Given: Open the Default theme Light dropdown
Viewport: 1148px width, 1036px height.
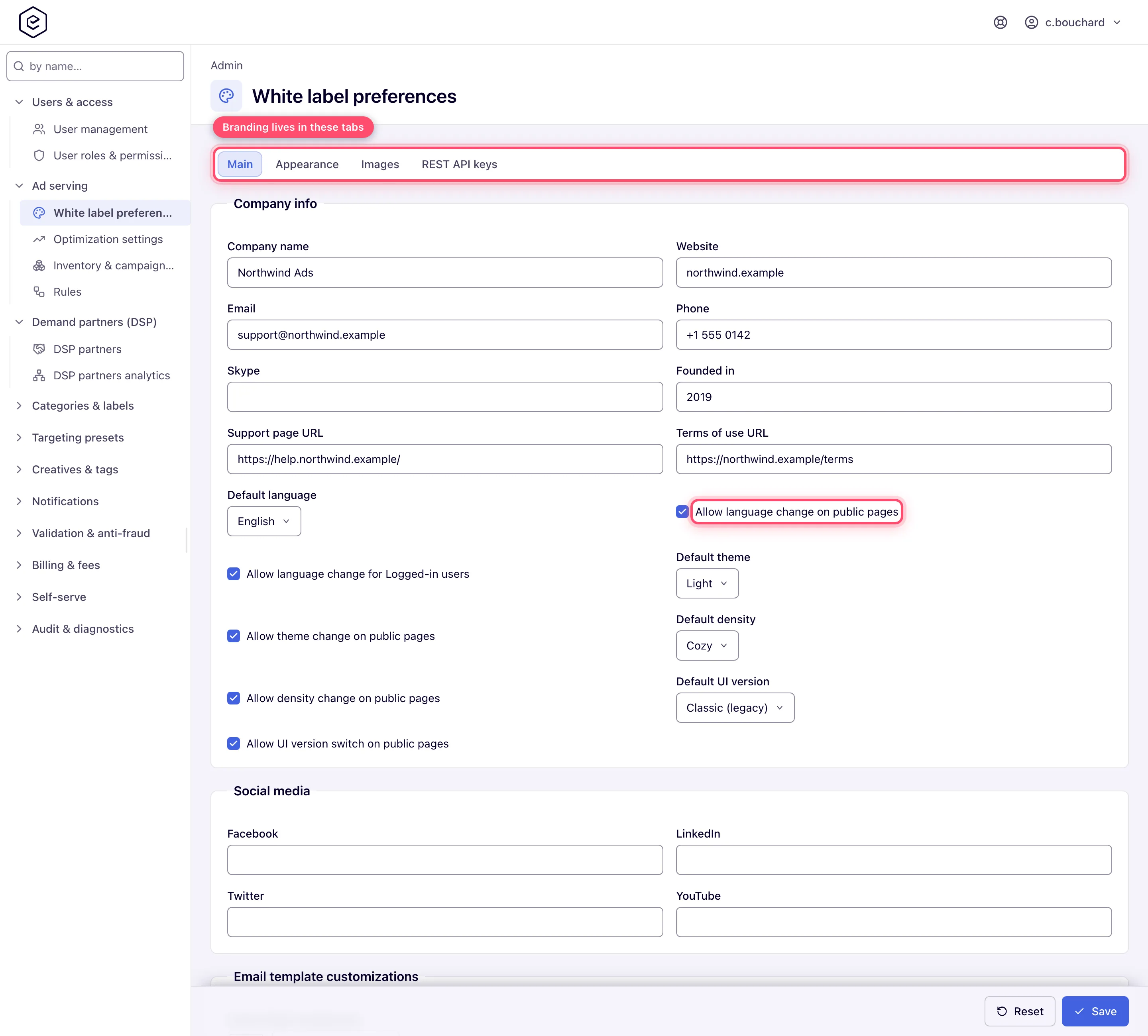Looking at the screenshot, I should click(707, 583).
